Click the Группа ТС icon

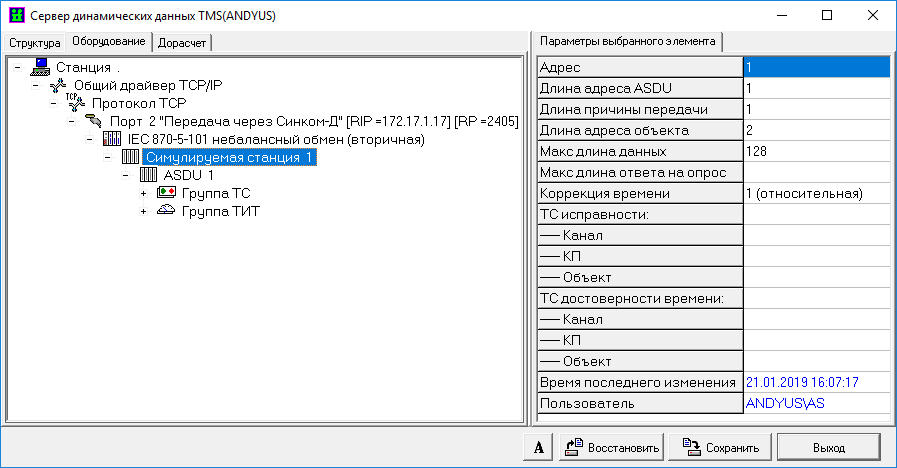166,193
